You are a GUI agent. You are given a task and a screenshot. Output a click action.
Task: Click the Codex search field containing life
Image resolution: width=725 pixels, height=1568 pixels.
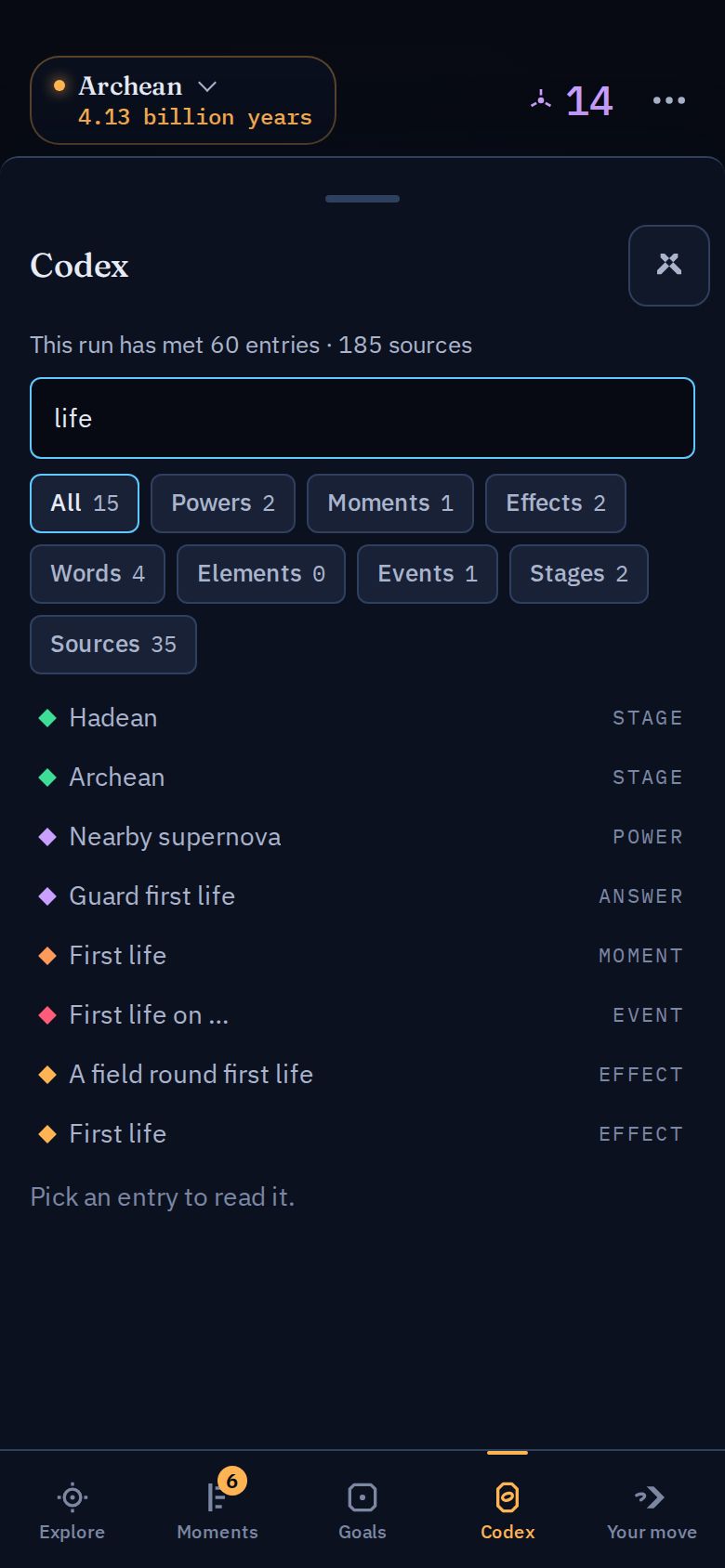(362, 418)
